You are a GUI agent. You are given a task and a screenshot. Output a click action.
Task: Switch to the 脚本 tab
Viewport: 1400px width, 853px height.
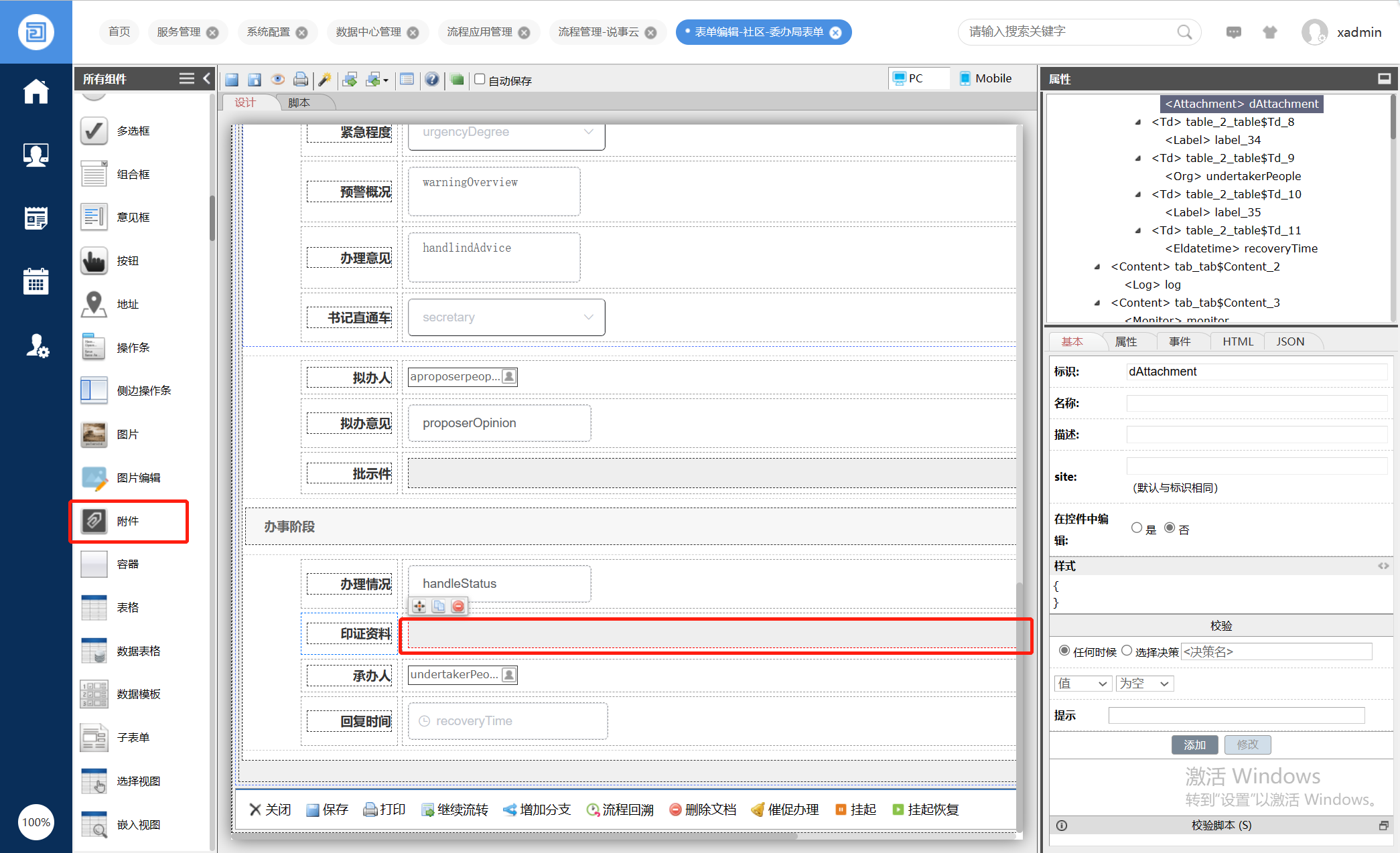299,102
